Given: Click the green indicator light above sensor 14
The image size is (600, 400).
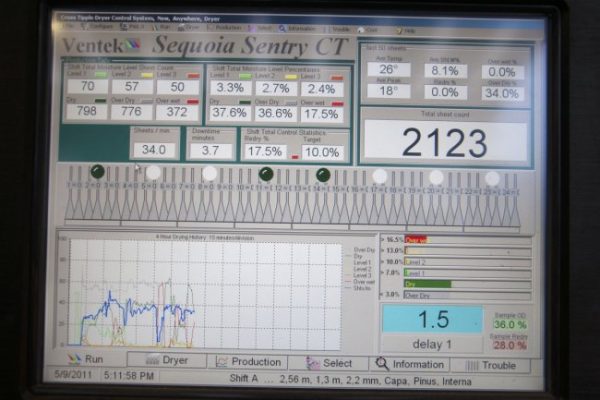Looking at the screenshot, I should pyautogui.click(x=323, y=175).
